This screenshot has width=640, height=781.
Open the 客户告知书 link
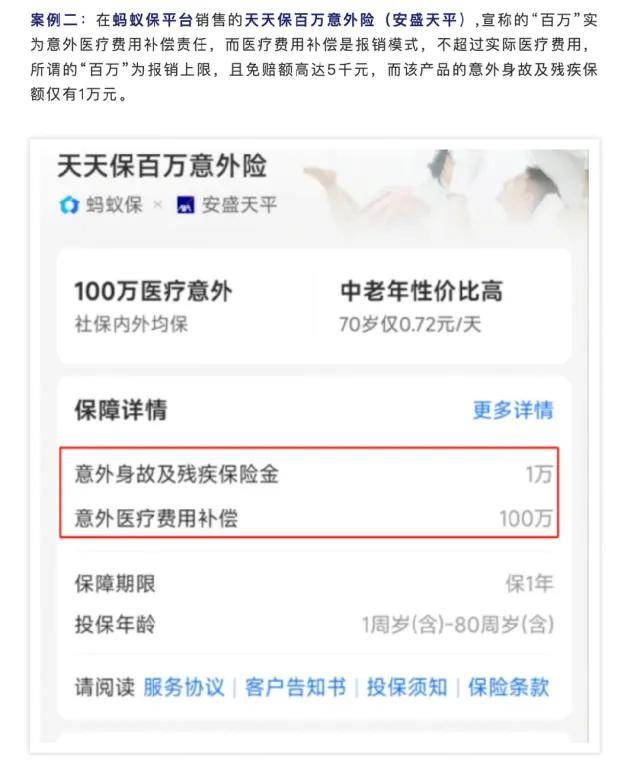[295, 687]
